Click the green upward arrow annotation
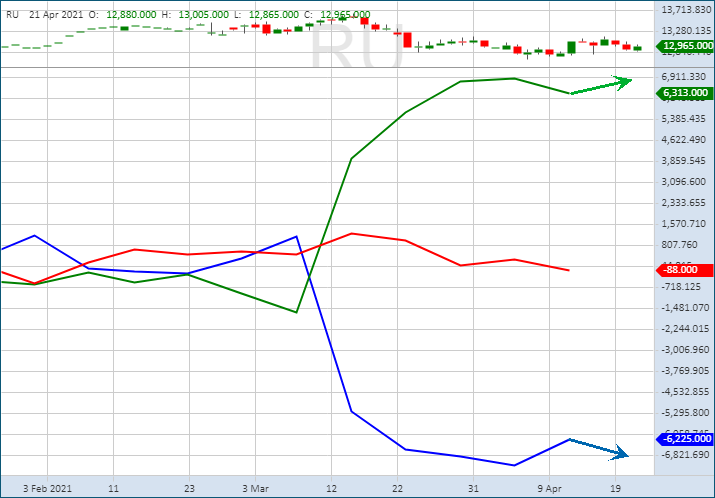 tap(602, 87)
